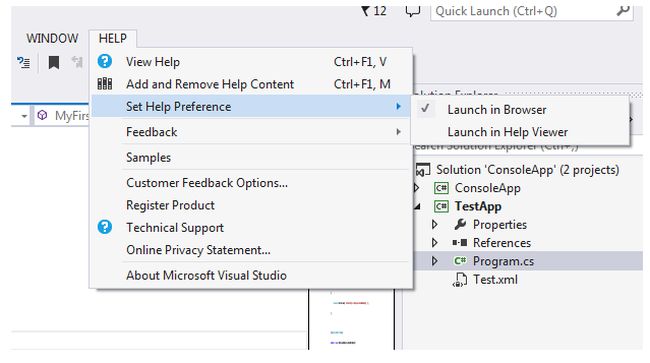The width and height of the screenshot is (650, 363).
Task: Select Launch in Browser option
Action: coord(520,110)
